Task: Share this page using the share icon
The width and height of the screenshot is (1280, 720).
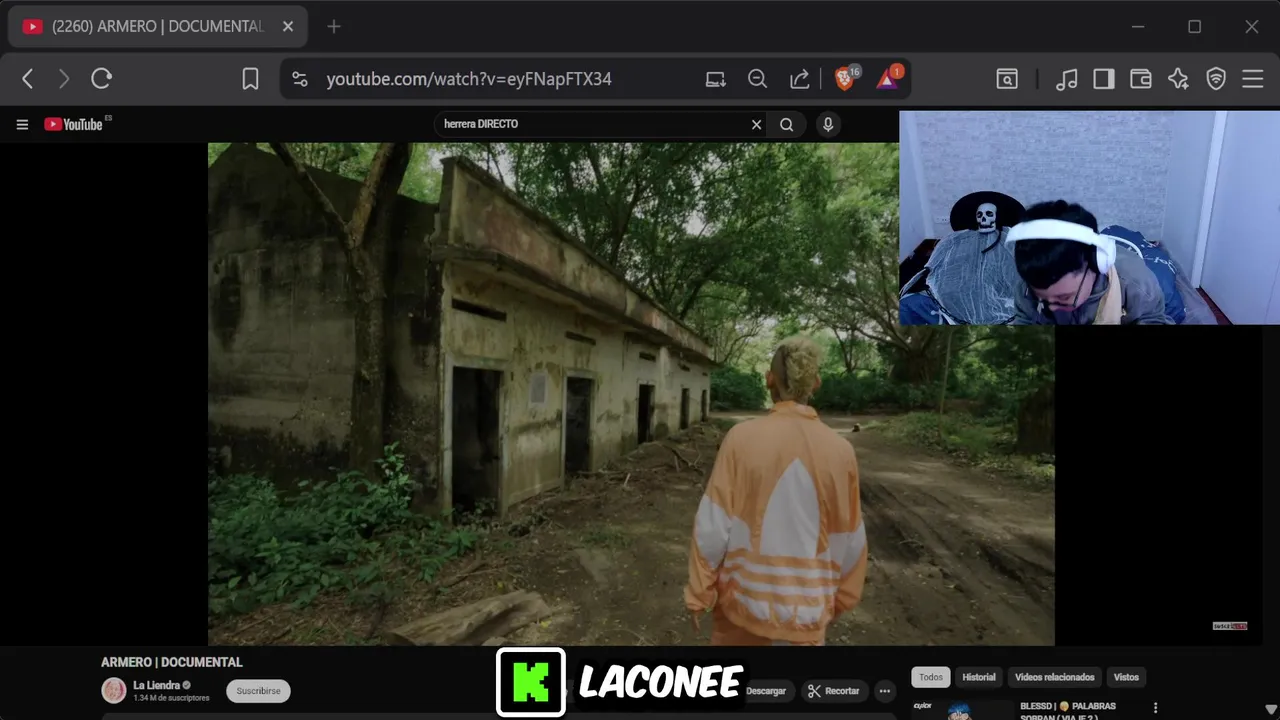Action: (x=799, y=79)
